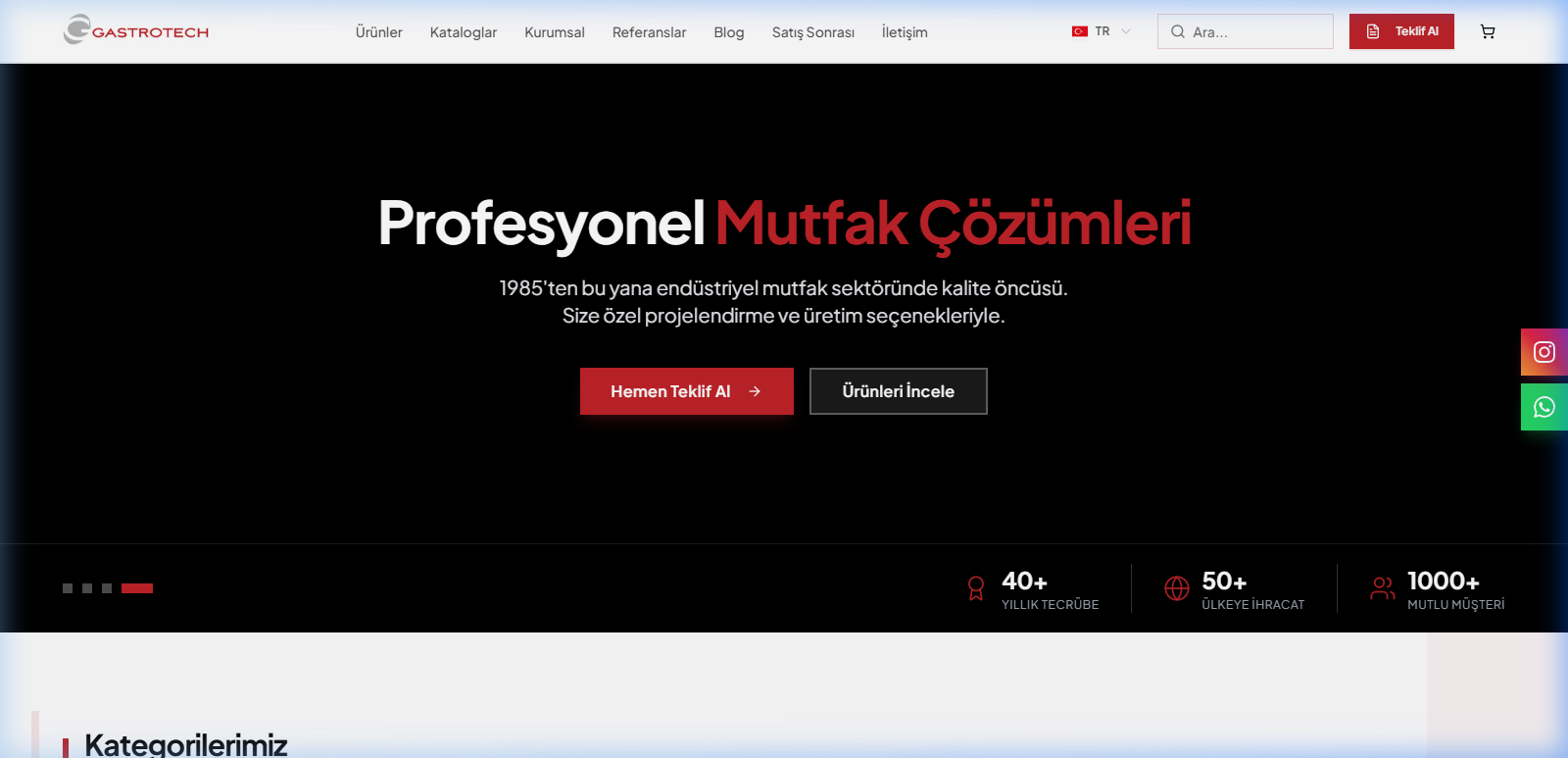
Task: Go to the Kataloglar page
Action: 463,32
